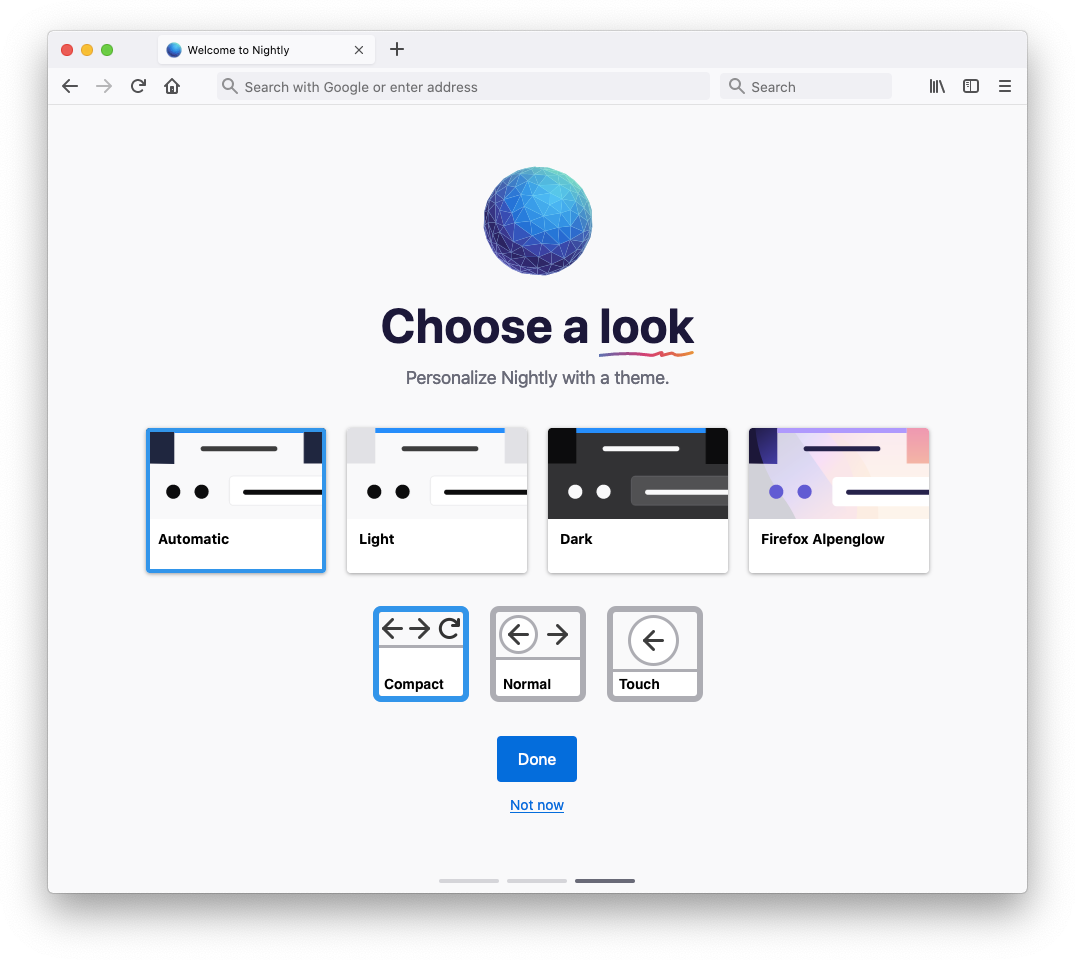Viewport: 1075px width, 960px height.
Task: Click the forward navigation arrow in toolbar
Action: (104, 86)
